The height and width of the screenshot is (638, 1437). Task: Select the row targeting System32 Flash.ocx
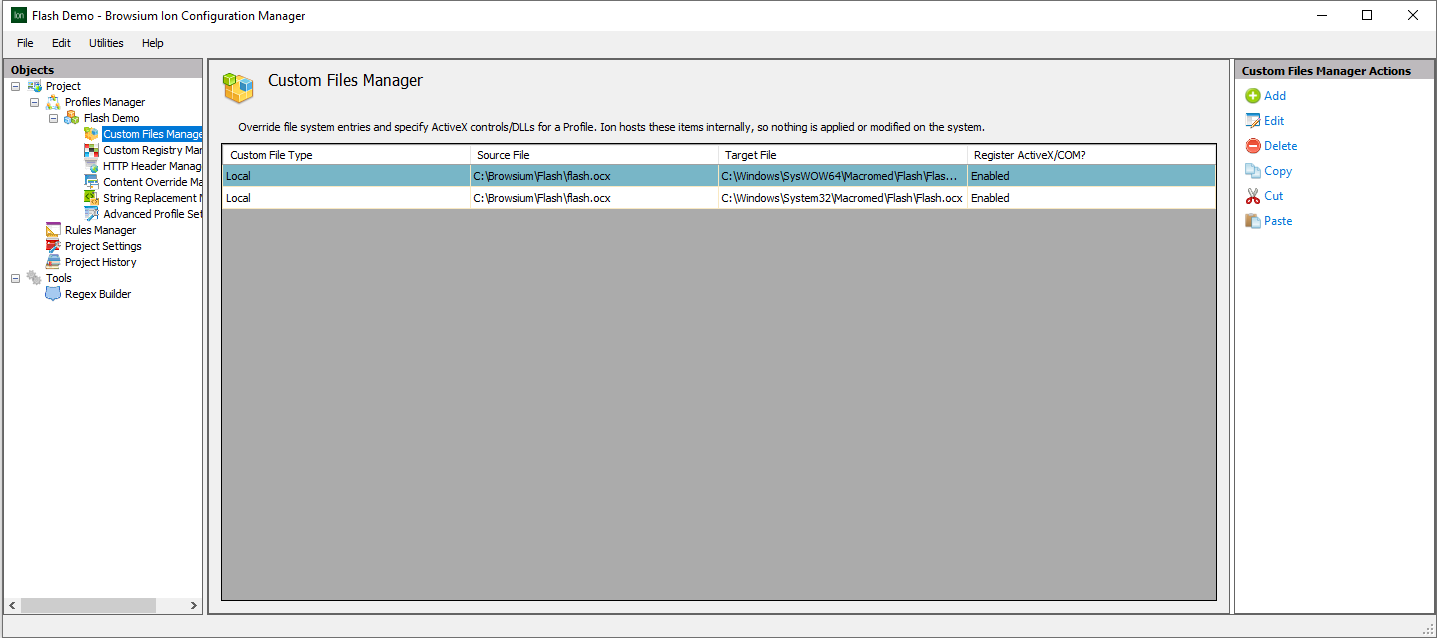[x=719, y=198]
